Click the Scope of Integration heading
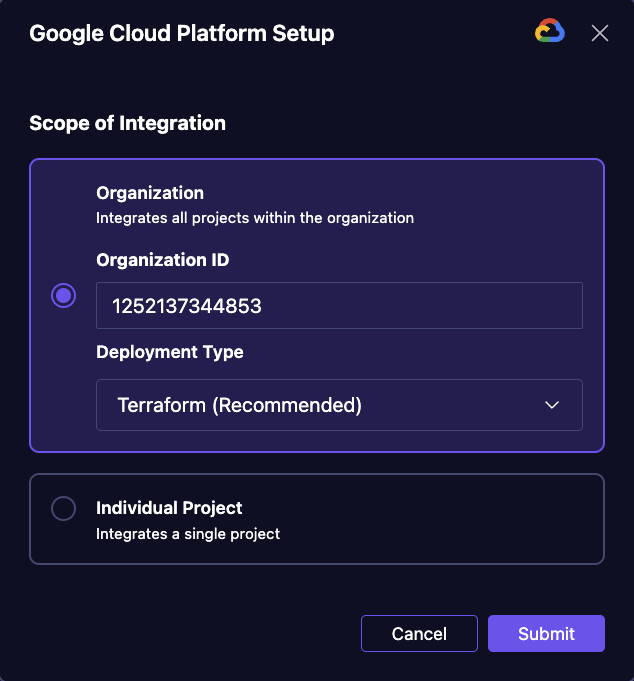The height and width of the screenshot is (681, 634). 127,123
